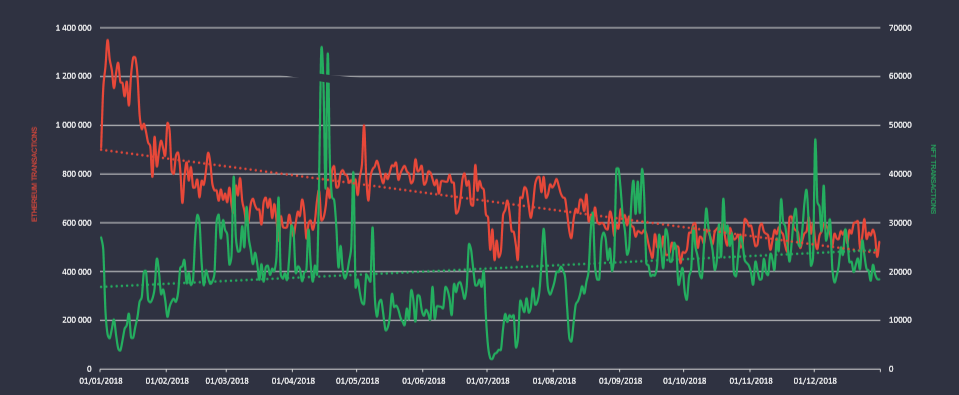959x395 pixels.
Task: Click the 800 000 left axis label
Action: point(78,174)
